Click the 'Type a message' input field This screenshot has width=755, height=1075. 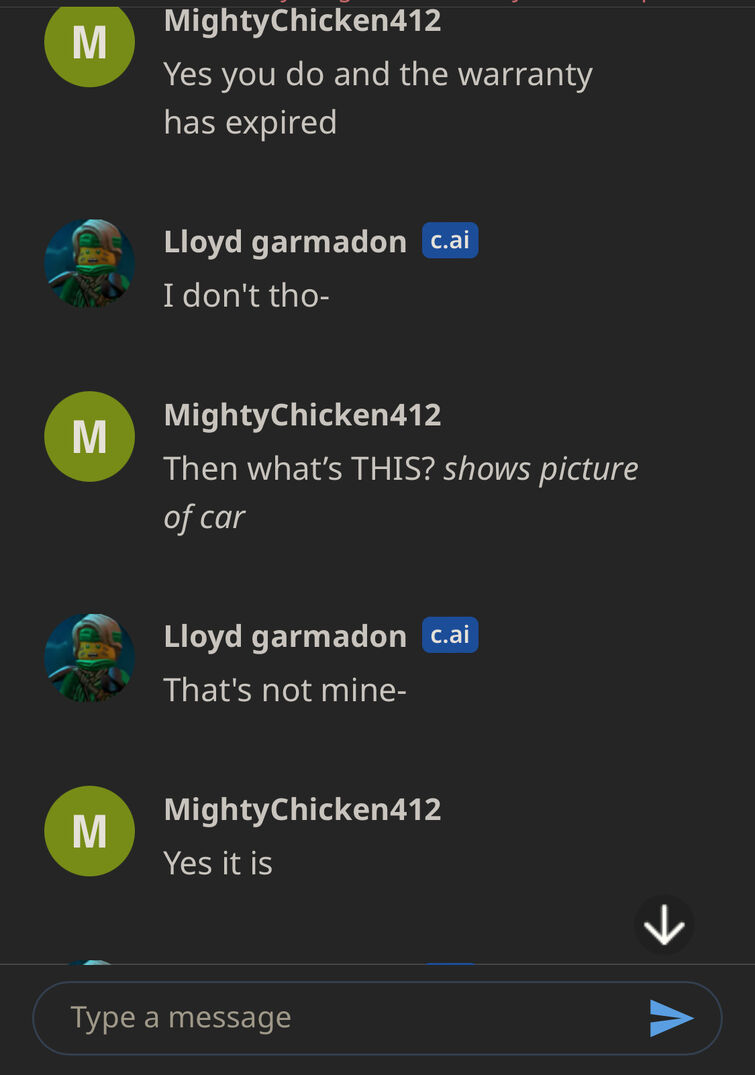(x=377, y=1018)
